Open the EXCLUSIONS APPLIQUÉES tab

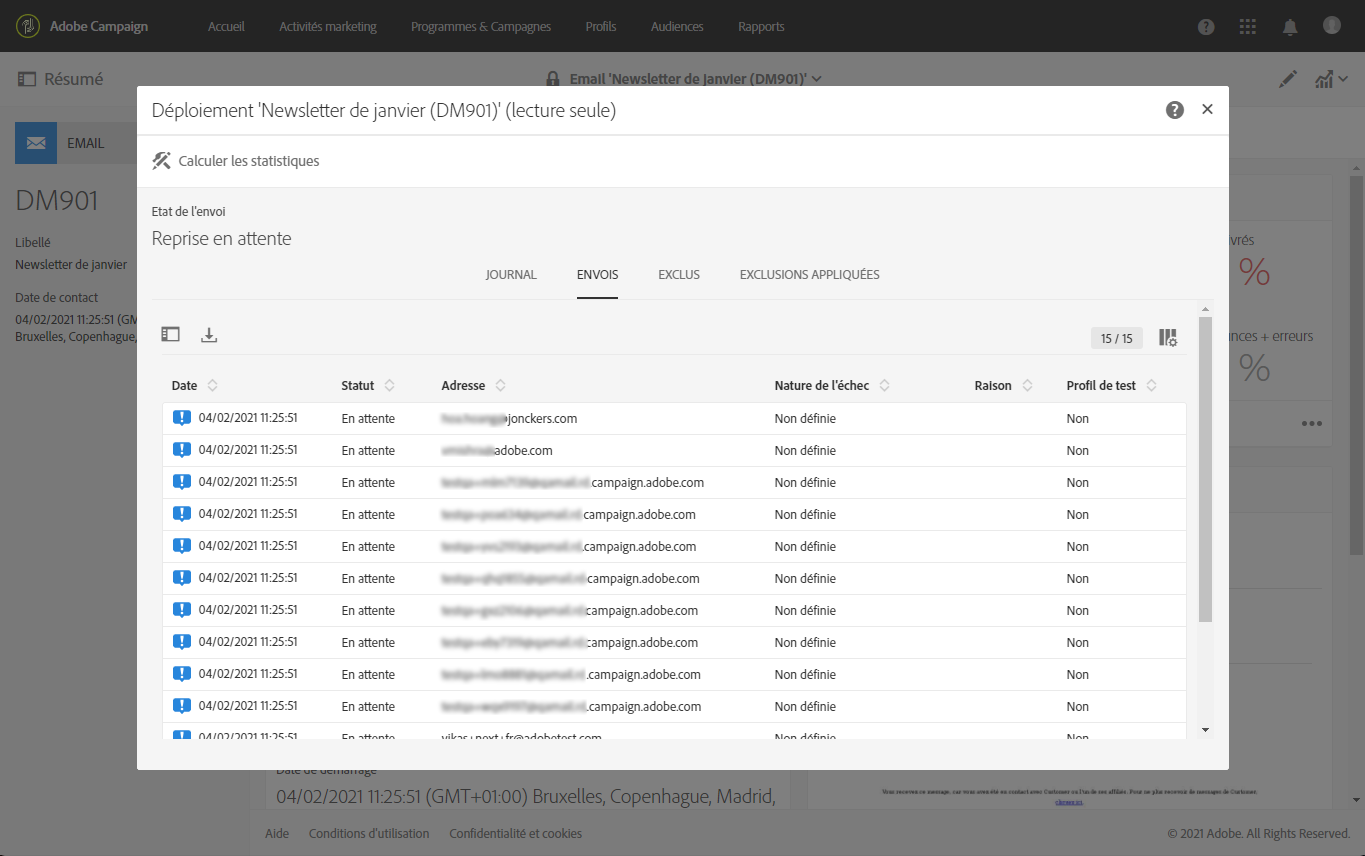tap(810, 275)
